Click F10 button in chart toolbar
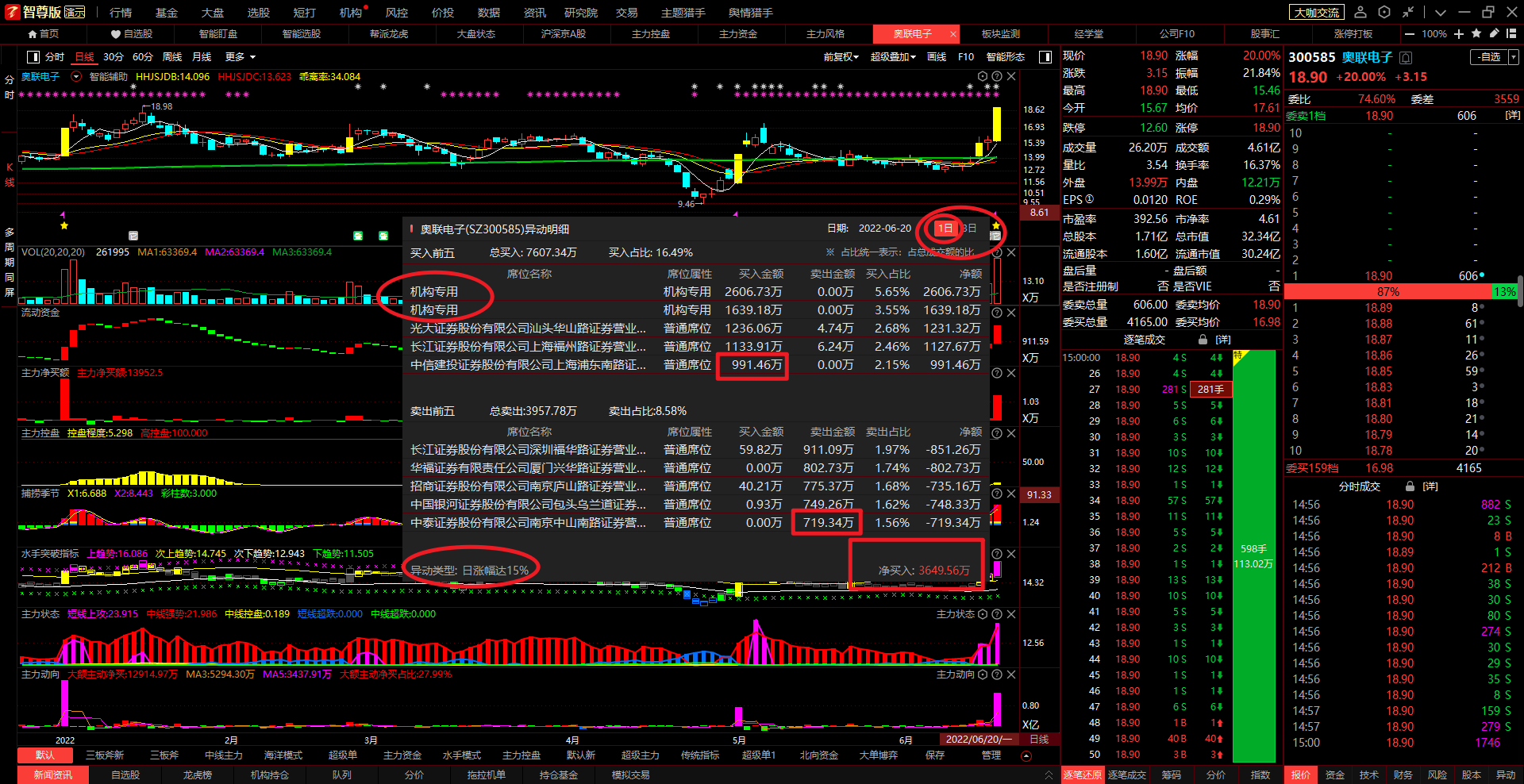 966,57
